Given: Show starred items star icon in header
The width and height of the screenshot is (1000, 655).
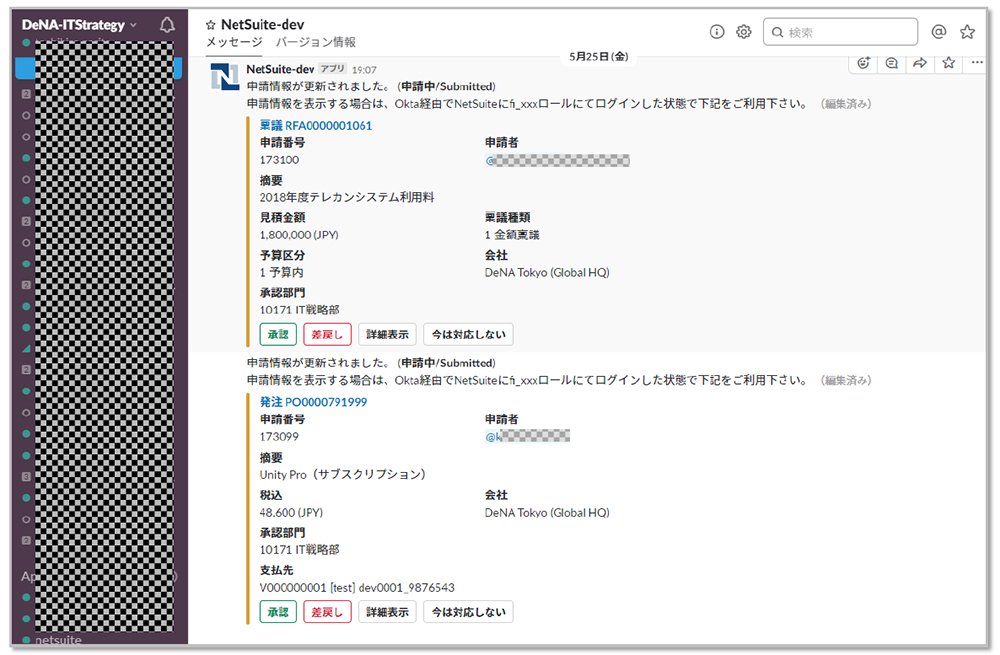Looking at the screenshot, I should pos(967,31).
